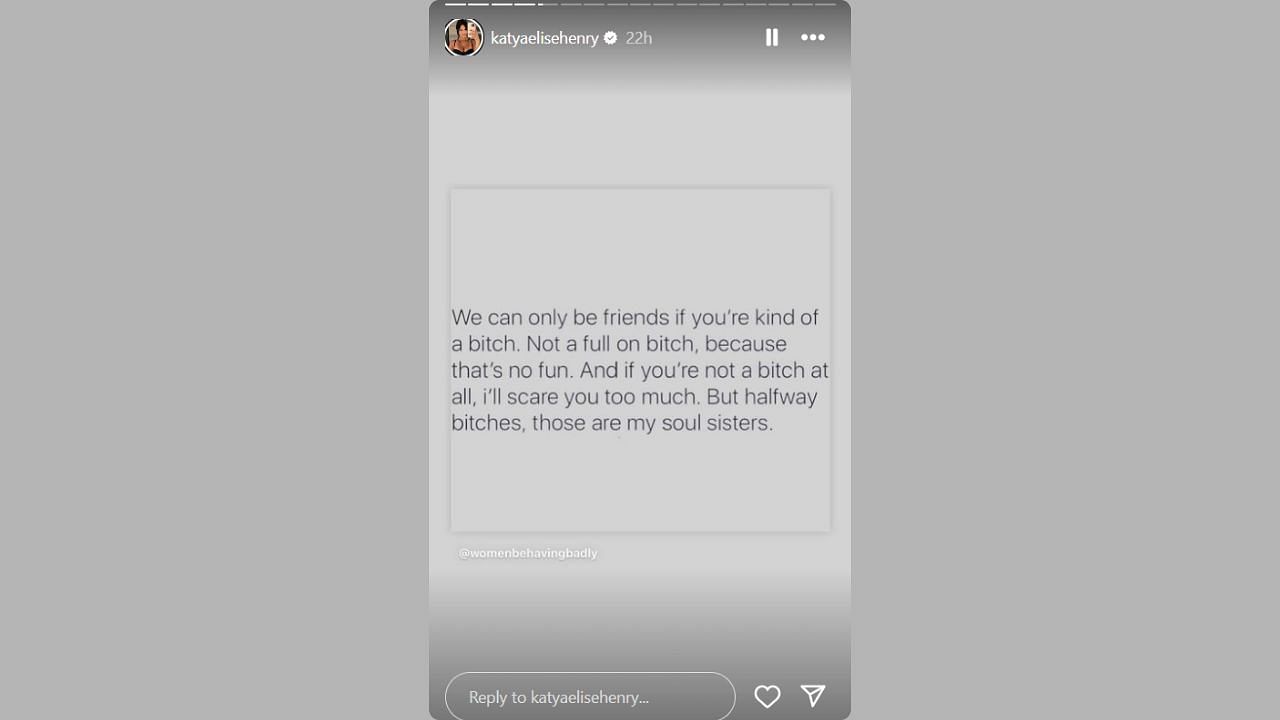Click the katyaelisehenry profile picture
Screen dimensions: 1280x720
coord(463,38)
